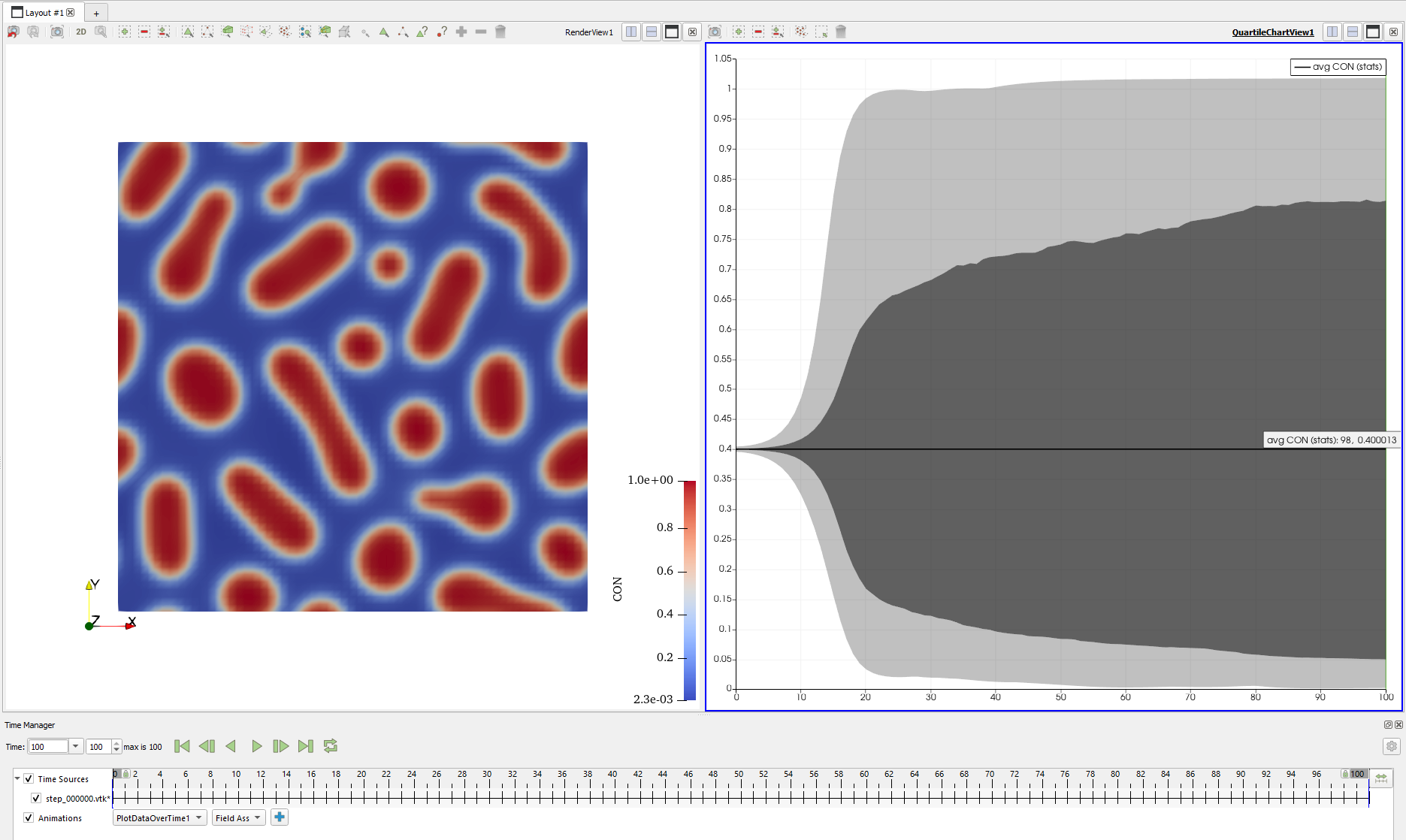Click shrink selection minus icon

coord(481,32)
